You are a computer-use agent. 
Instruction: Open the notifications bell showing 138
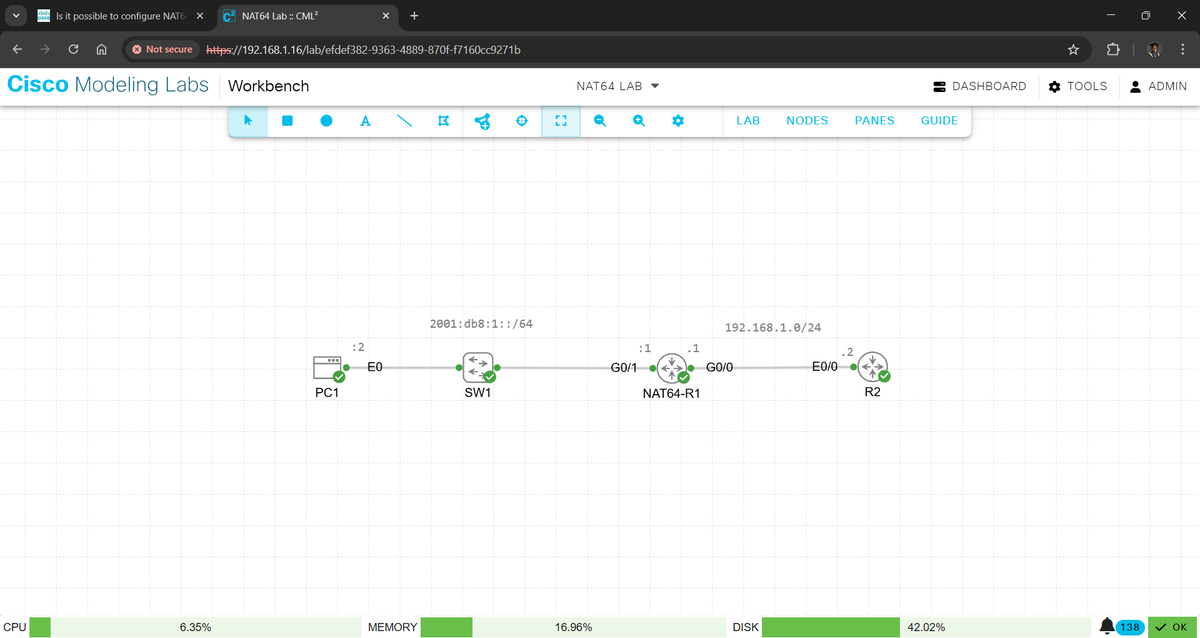(1121, 627)
